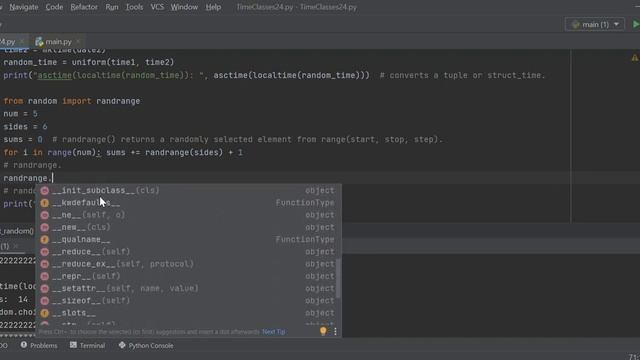Open the Terminal tool window
640x360 pixels.
87,346
